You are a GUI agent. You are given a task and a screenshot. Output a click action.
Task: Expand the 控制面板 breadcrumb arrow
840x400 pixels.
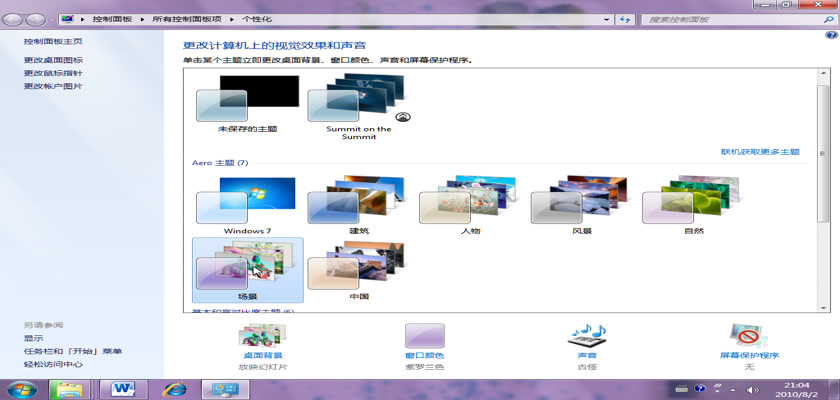pyautogui.click(x=145, y=19)
